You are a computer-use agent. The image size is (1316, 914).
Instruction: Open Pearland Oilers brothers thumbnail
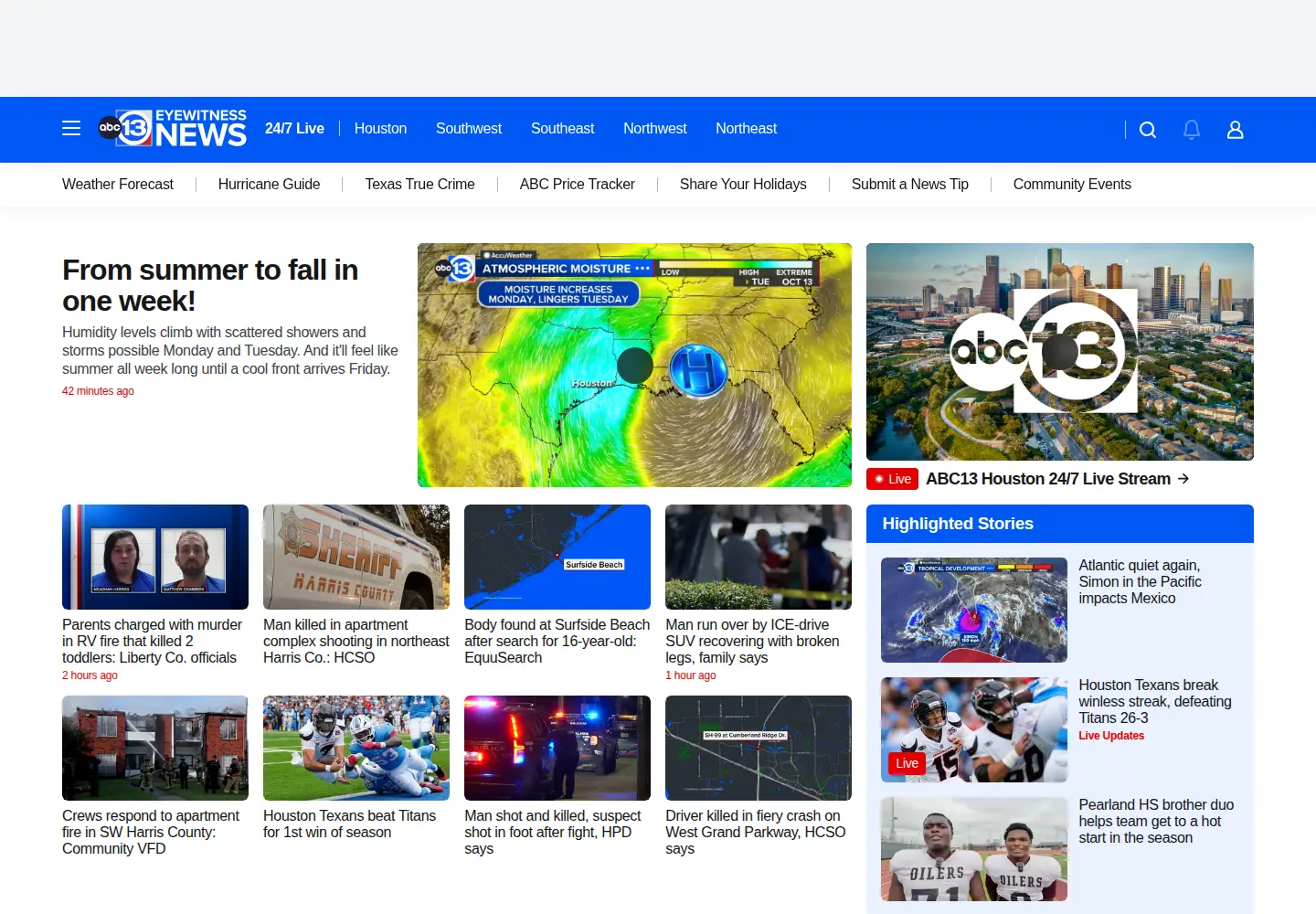[974, 849]
